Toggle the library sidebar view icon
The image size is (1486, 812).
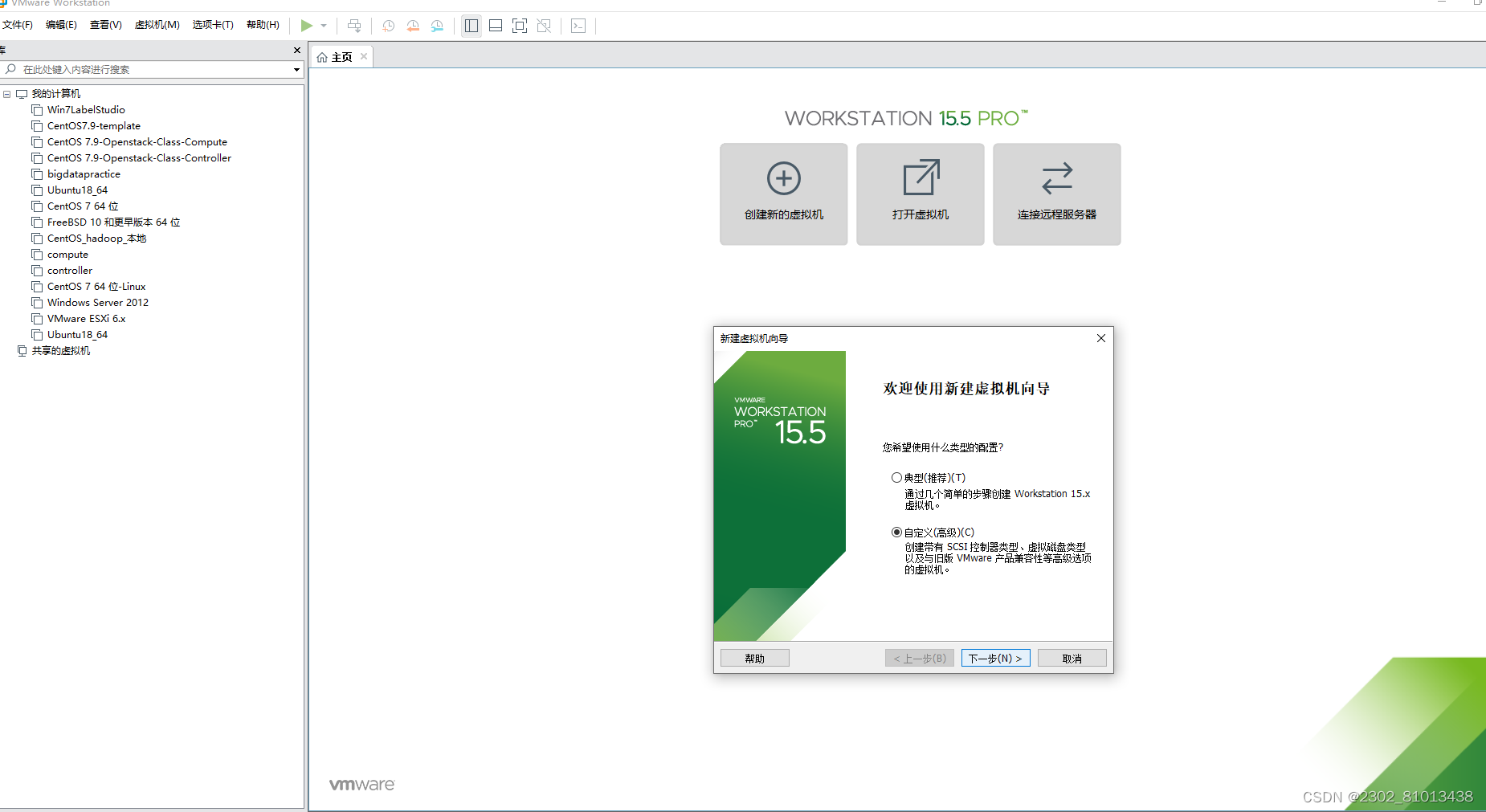(472, 26)
